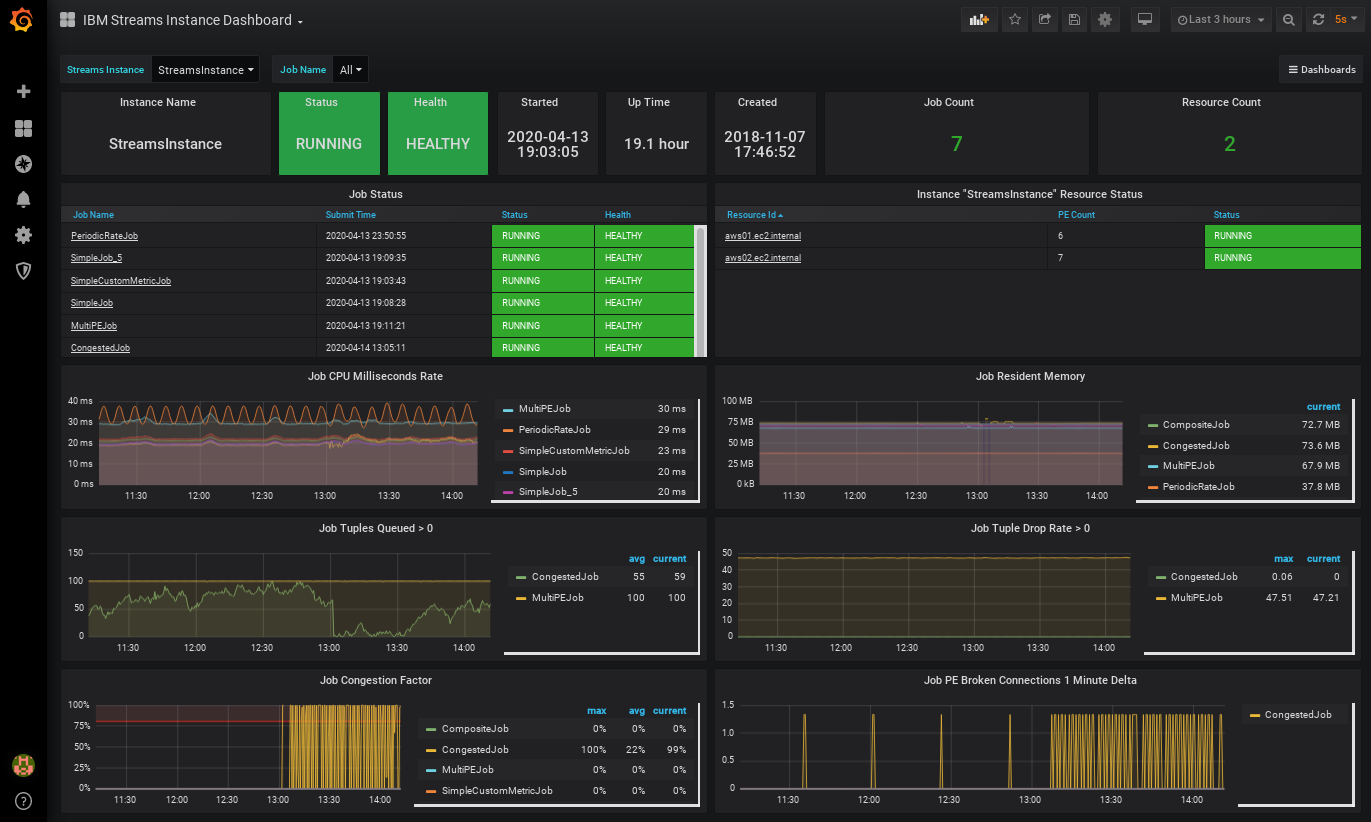
Task: Toggle MultiPEJob series in CPU Rate legend
Action: coord(543,409)
